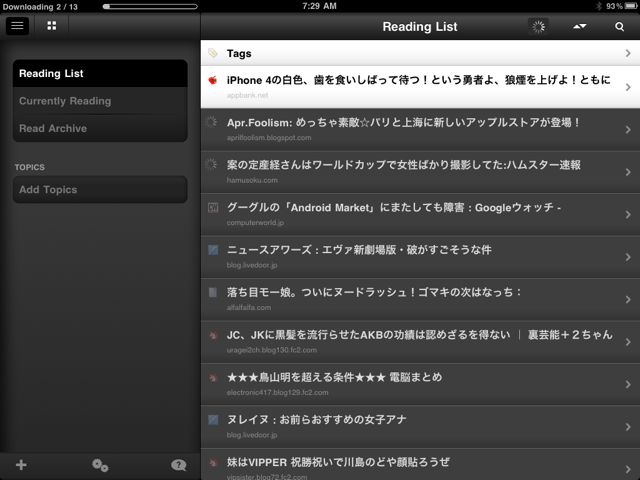
Task: Click the plus add icon
Action: pyautogui.click(x=21, y=465)
